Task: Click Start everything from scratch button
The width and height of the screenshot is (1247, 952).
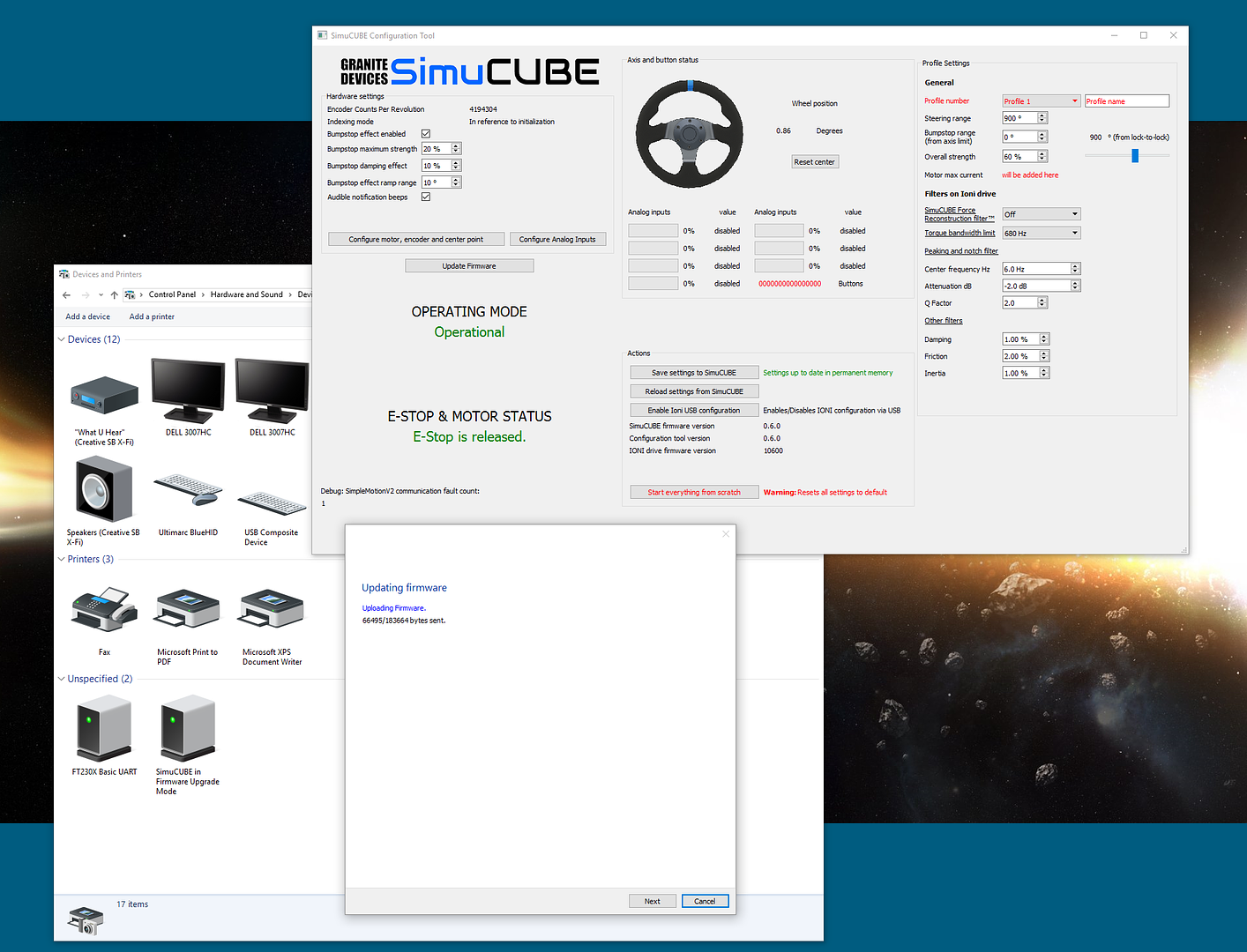Action: 694,492
